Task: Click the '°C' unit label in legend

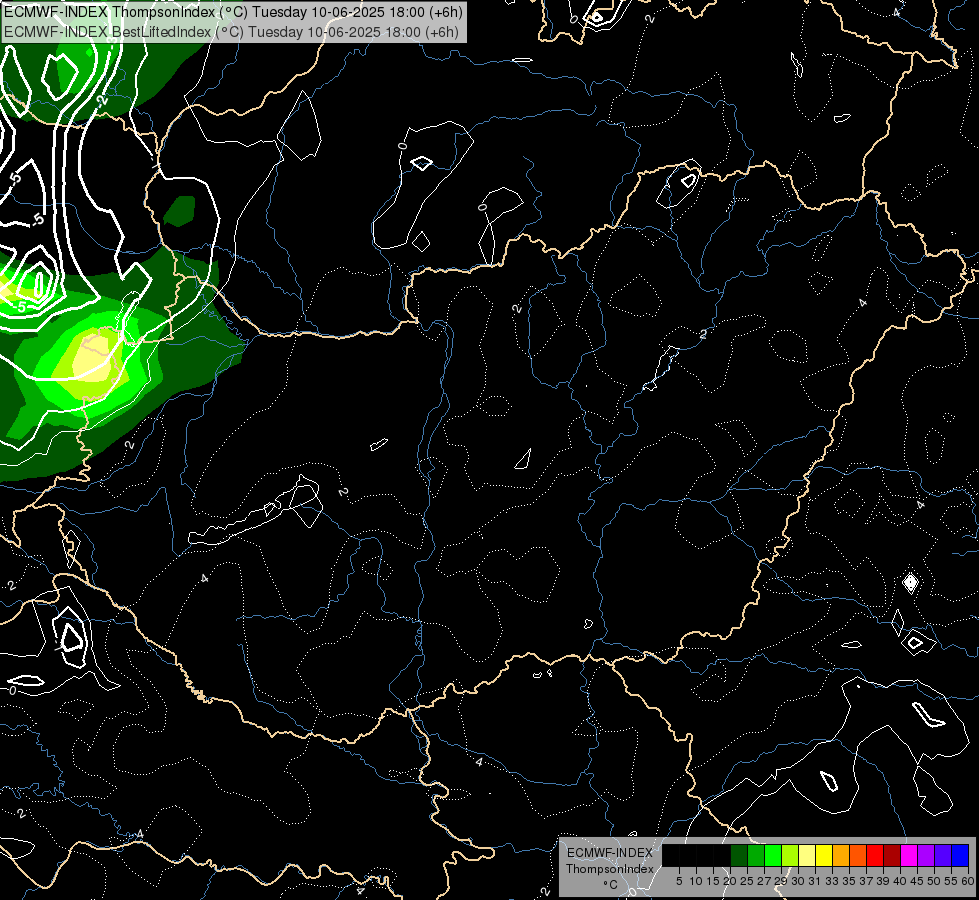Action: (611, 885)
